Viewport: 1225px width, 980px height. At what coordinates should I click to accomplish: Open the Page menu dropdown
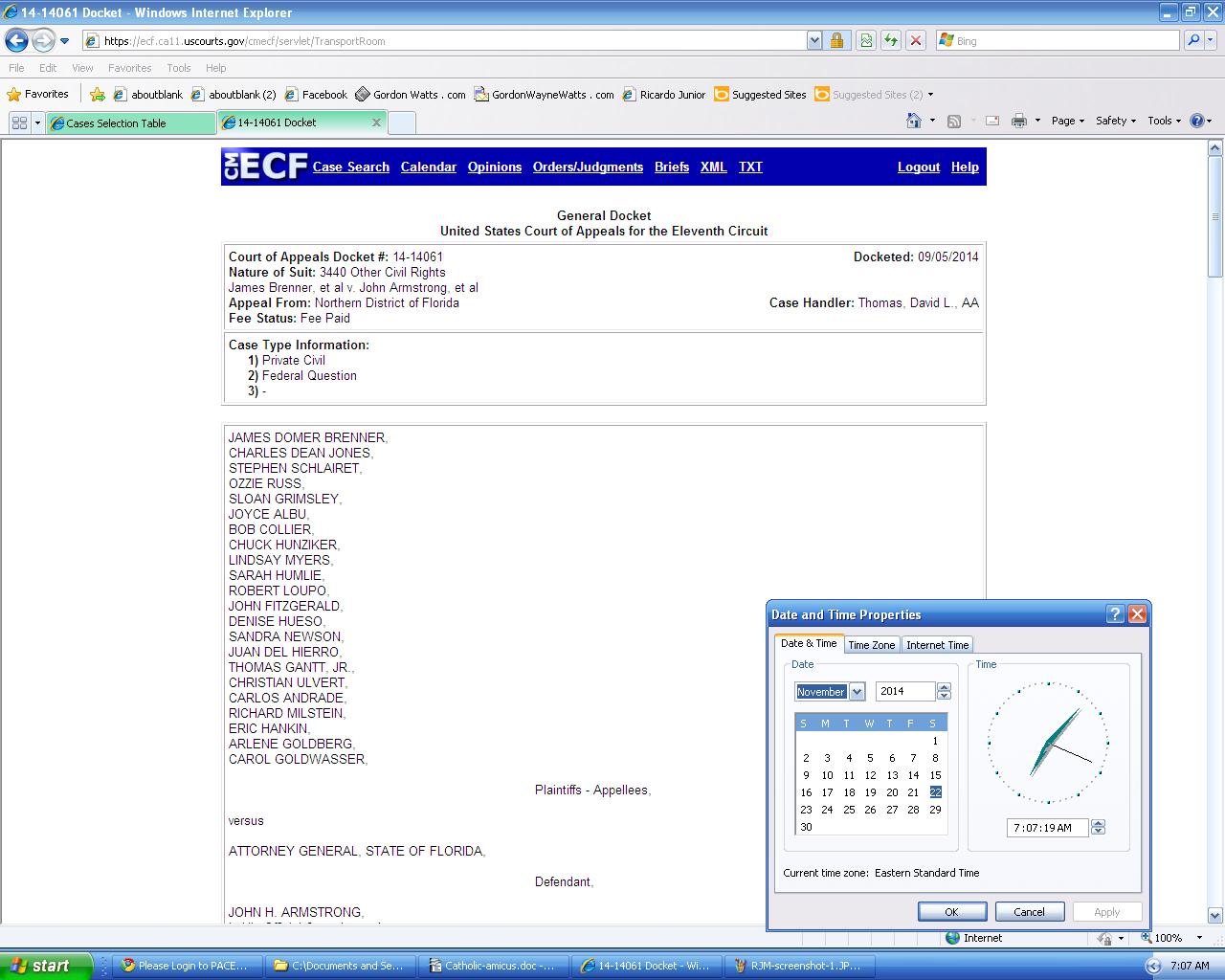pyautogui.click(x=1068, y=121)
